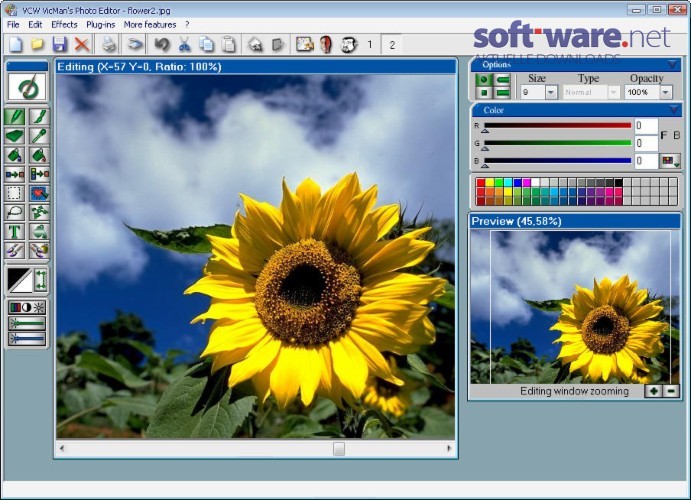Collapse the Color panel with its triangle
Screen dimensions: 691x500
(x=674, y=110)
